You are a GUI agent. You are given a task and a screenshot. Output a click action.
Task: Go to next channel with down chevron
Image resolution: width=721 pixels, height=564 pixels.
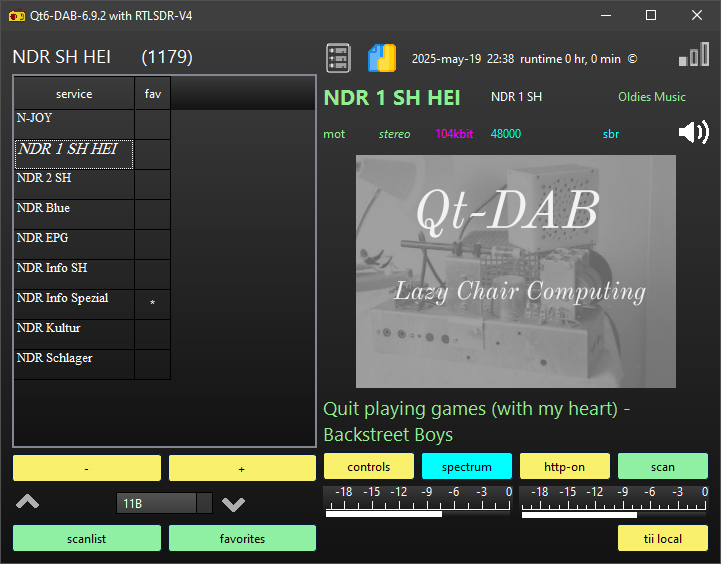click(x=233, y=504)
